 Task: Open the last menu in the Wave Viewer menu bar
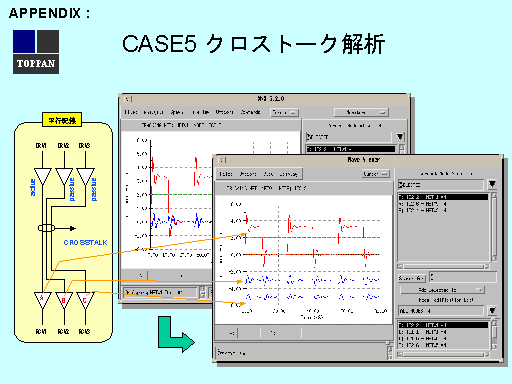click(288, 174)
